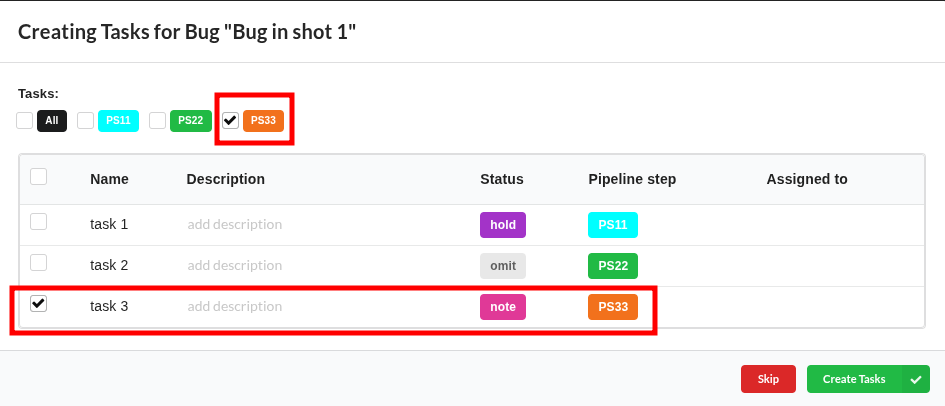The height and width of the screenshot is (406, 945).
Task: Toggle the All tasks filter checkbox
Action: tap(25, 121)
